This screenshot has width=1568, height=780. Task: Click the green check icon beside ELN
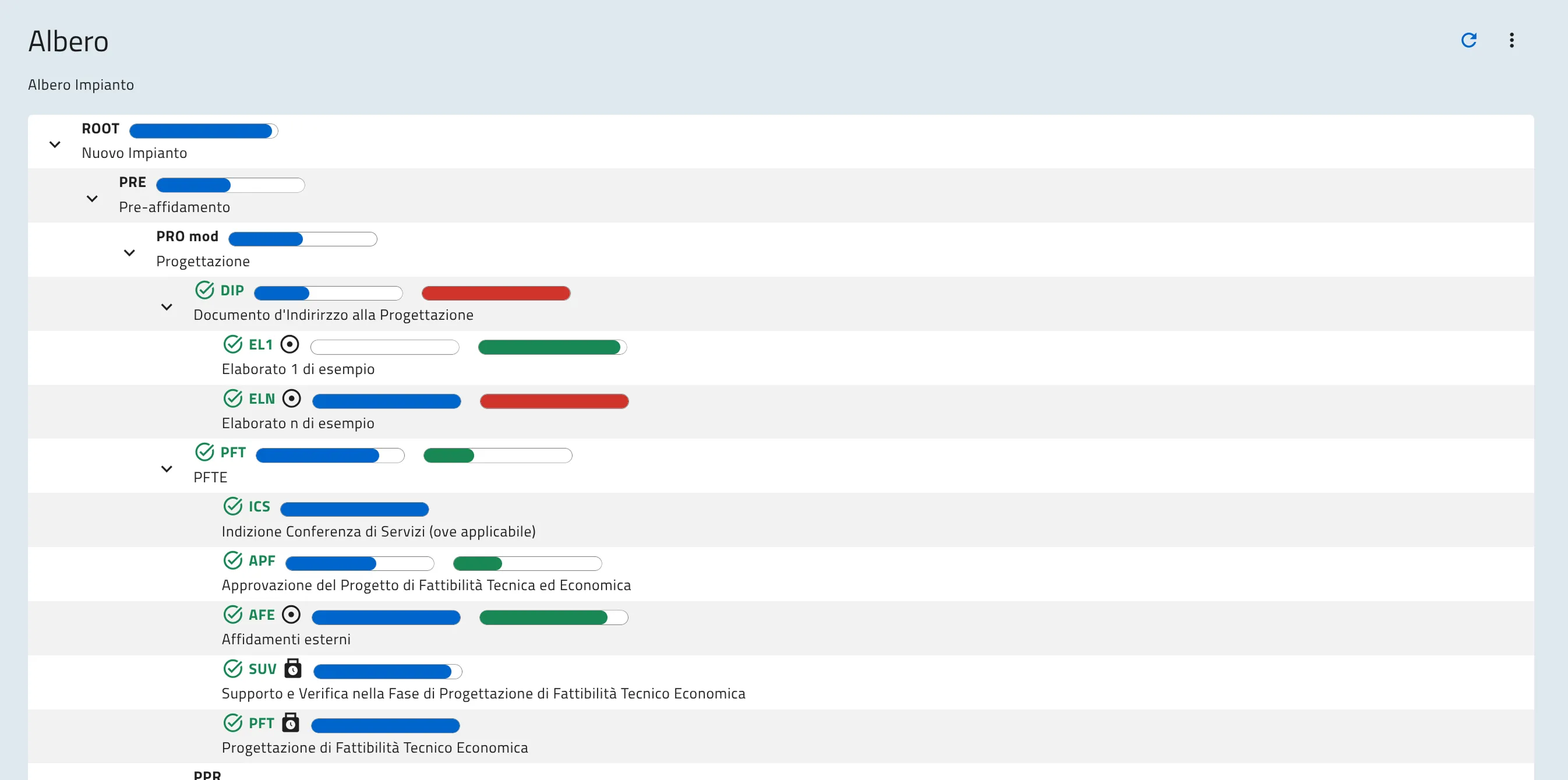(232, 399)
